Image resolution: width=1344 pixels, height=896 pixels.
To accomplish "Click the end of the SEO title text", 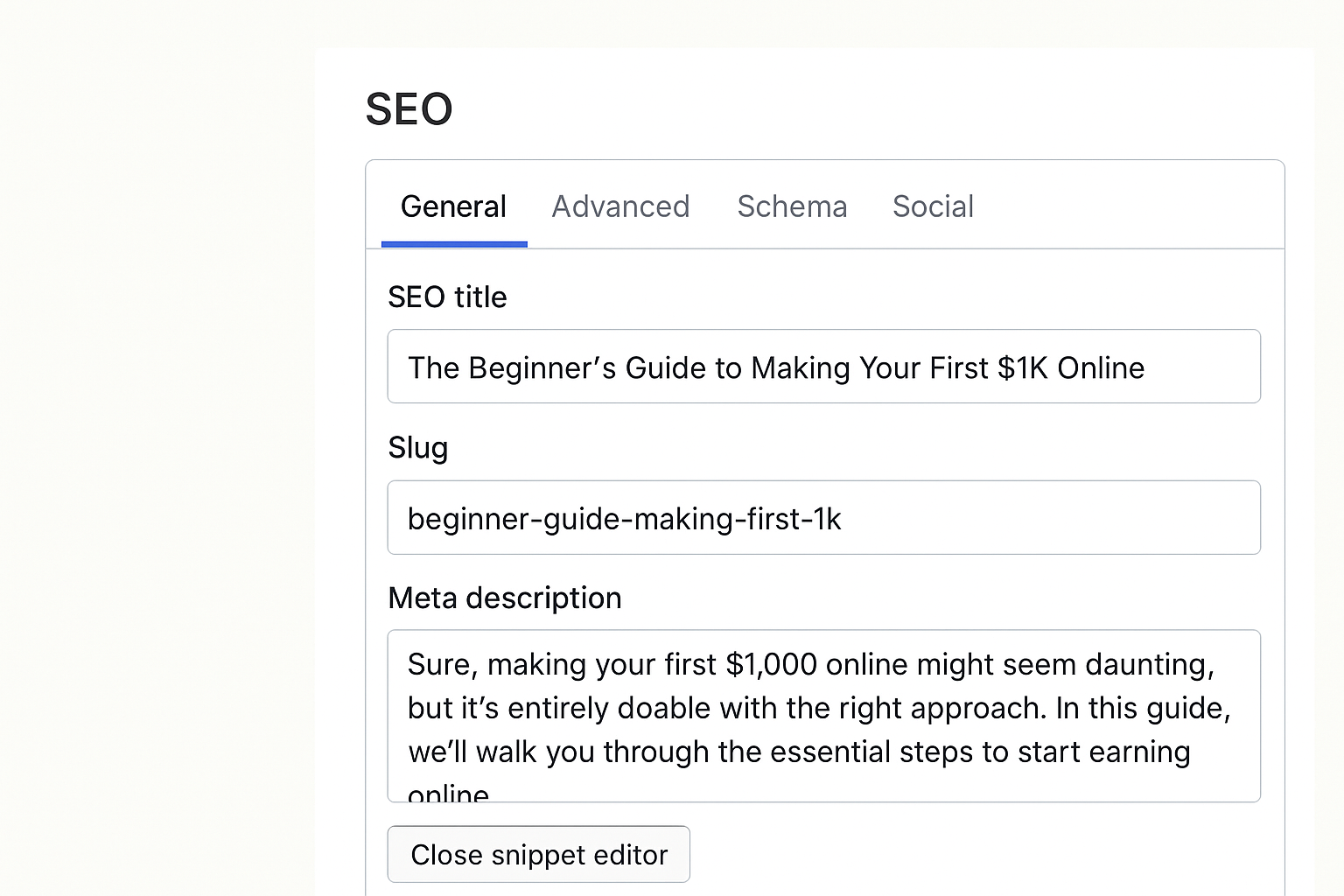I will coord(1144,367).
